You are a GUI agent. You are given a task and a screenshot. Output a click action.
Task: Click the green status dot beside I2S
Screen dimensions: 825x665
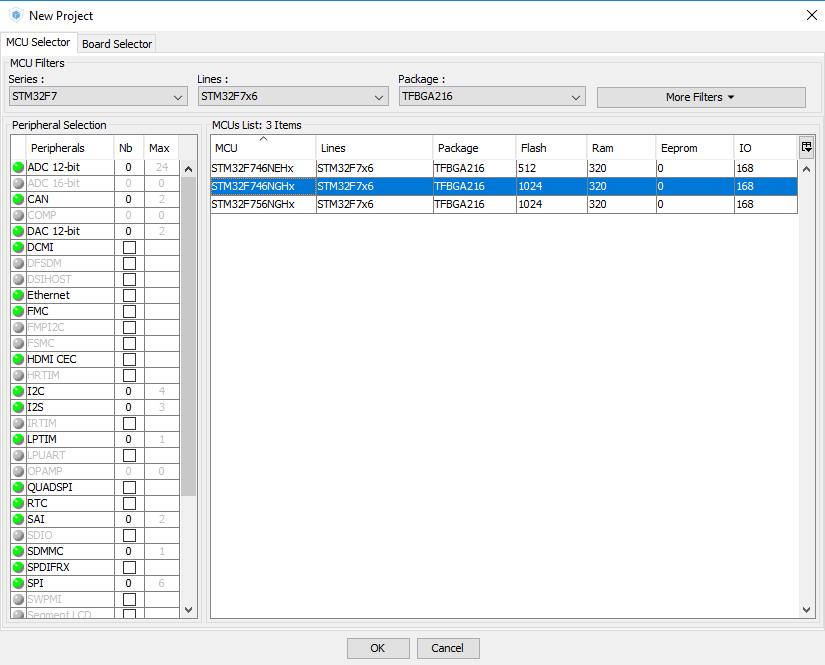18,407
